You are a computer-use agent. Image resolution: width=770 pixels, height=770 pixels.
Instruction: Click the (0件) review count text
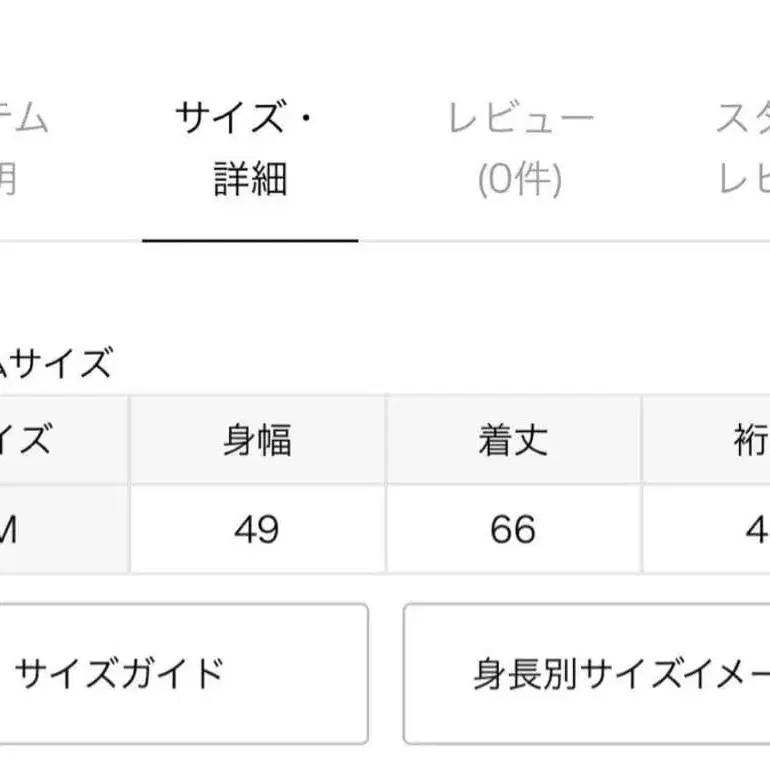520,180
